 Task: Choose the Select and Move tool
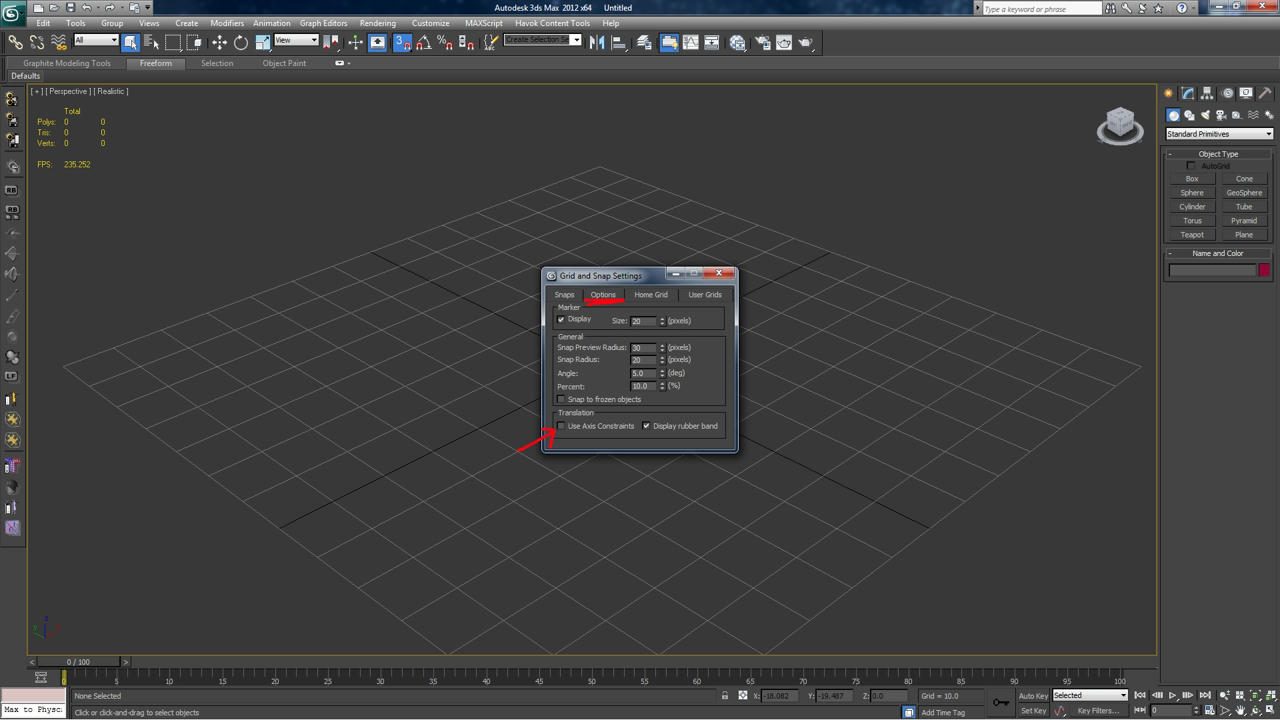point(219,42)
